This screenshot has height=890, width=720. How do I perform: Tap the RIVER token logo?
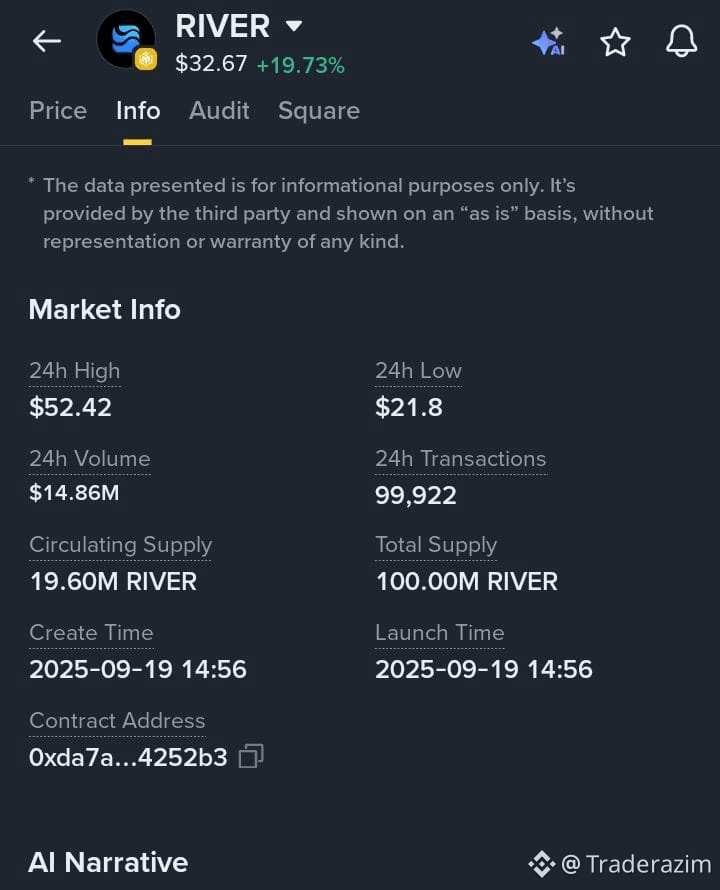[x=126, y=40]
